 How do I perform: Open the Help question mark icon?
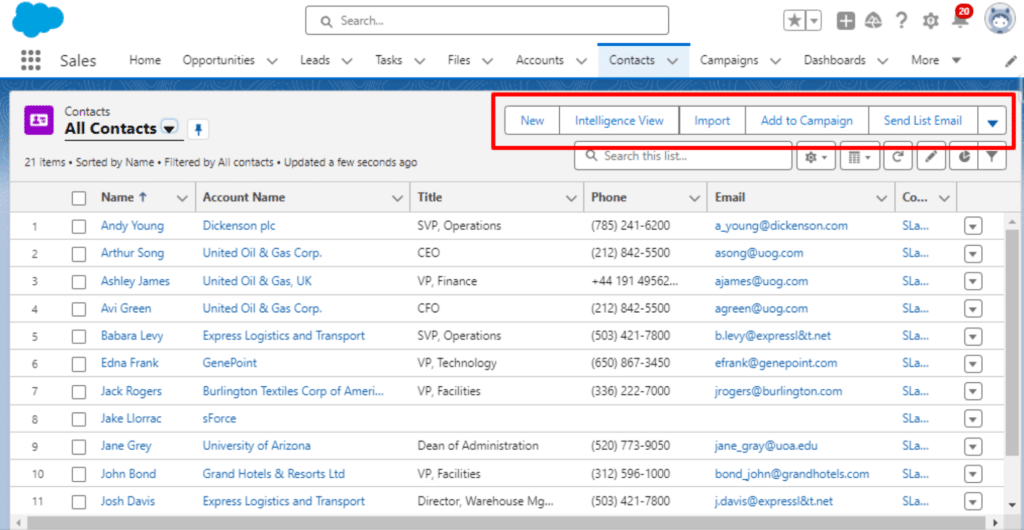[902, 21]
